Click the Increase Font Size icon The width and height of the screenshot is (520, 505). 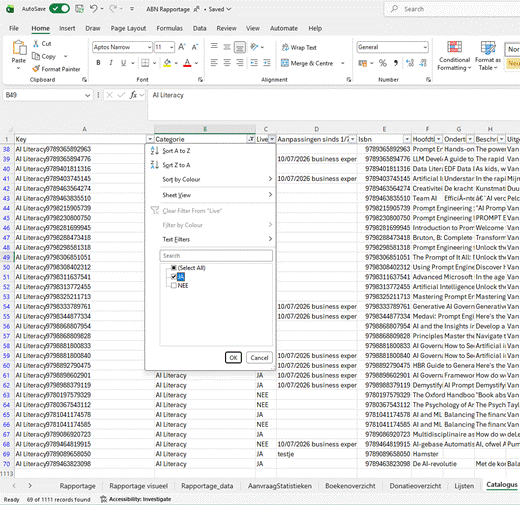point(182,47)
